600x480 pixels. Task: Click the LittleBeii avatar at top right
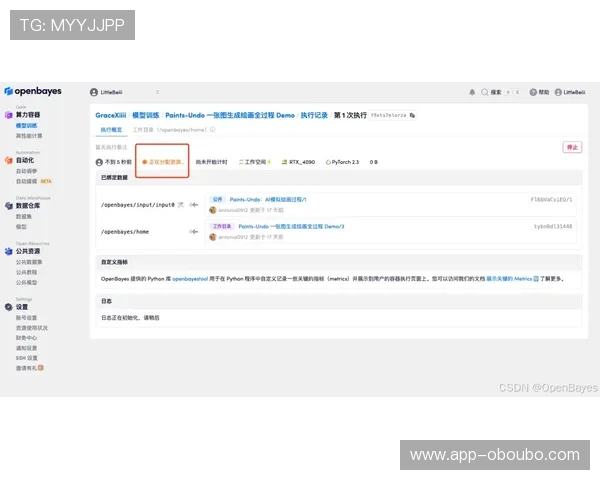[x=558, y=92]
